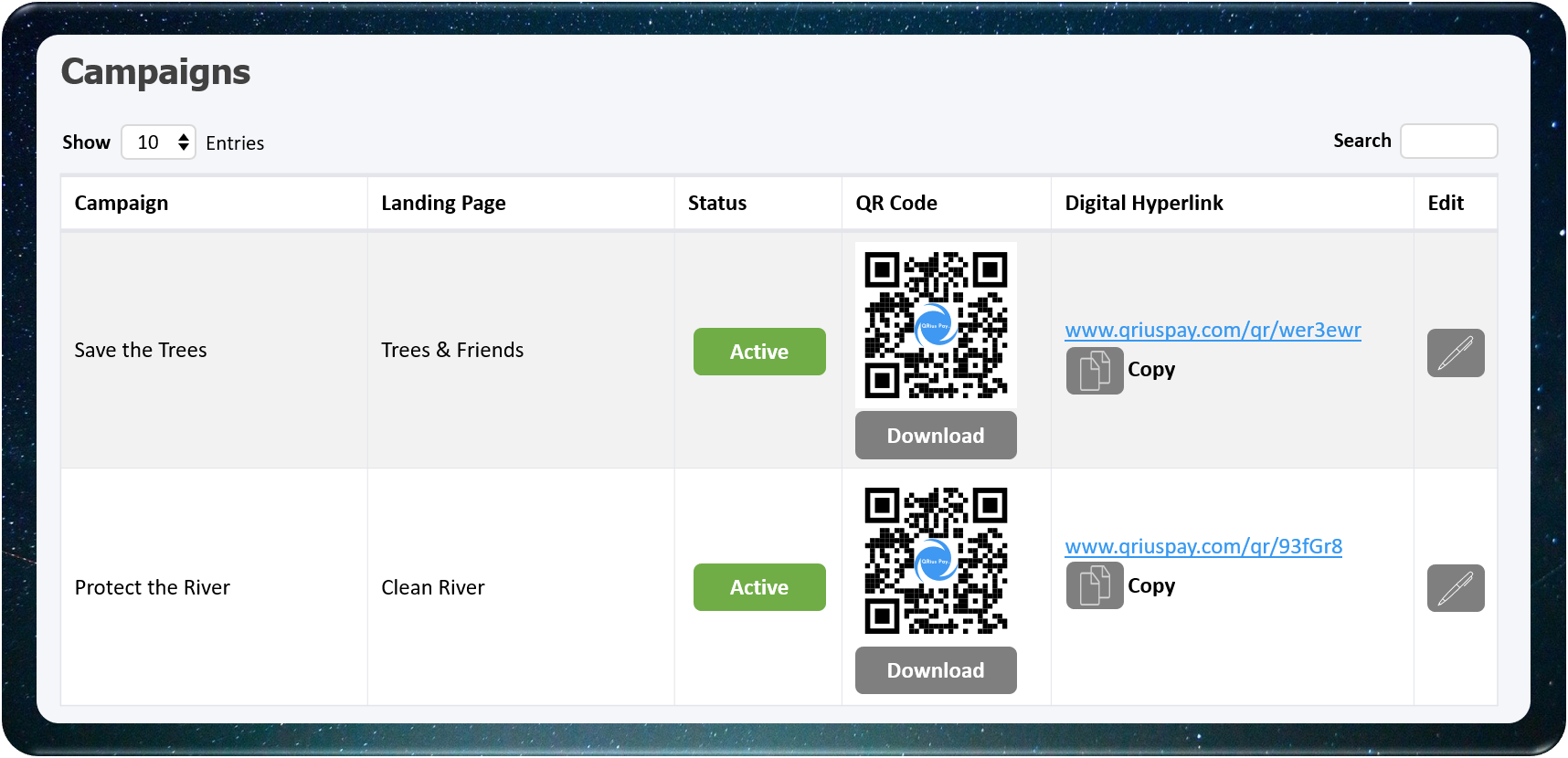Download the Protect the River QR code

coord(936,670)
